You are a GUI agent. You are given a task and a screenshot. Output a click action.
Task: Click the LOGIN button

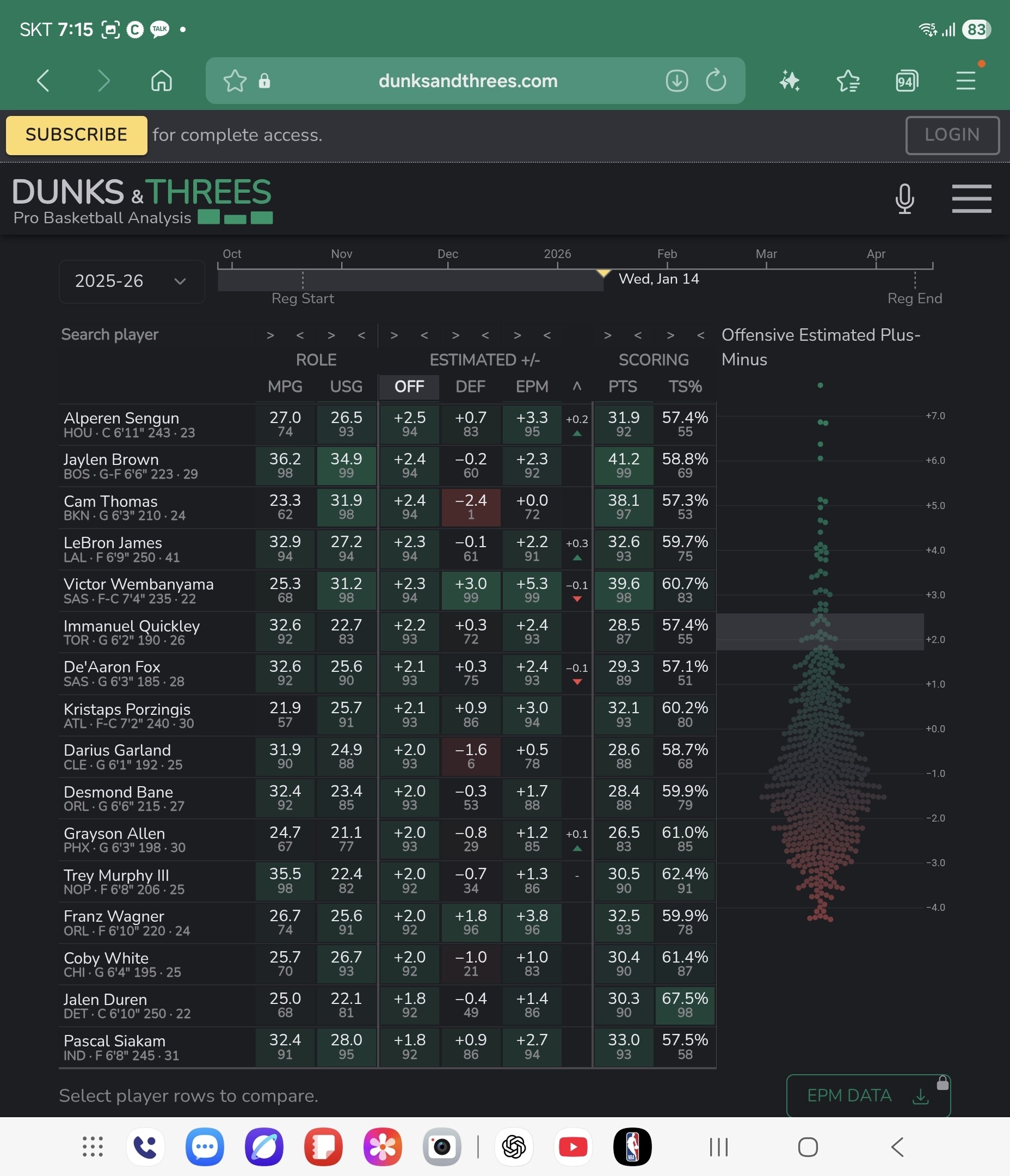coord(952,135)
